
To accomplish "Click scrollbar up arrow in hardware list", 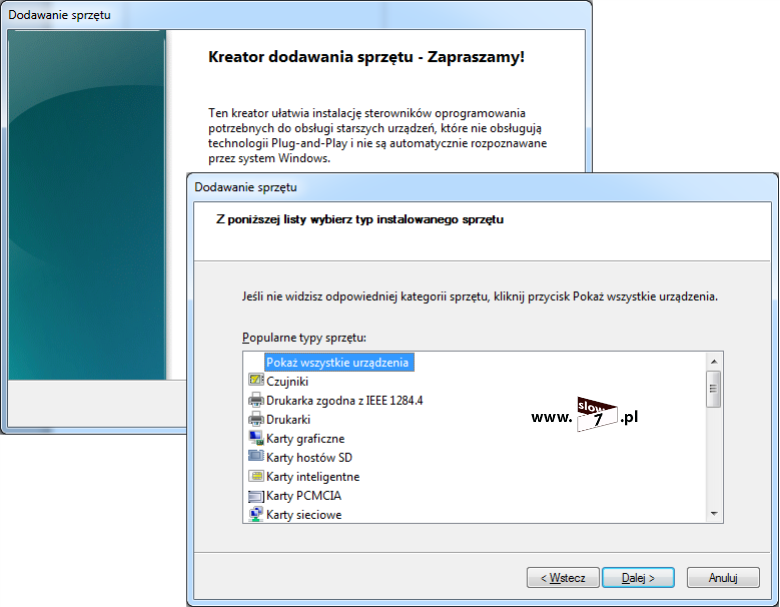I will (714, 361).
